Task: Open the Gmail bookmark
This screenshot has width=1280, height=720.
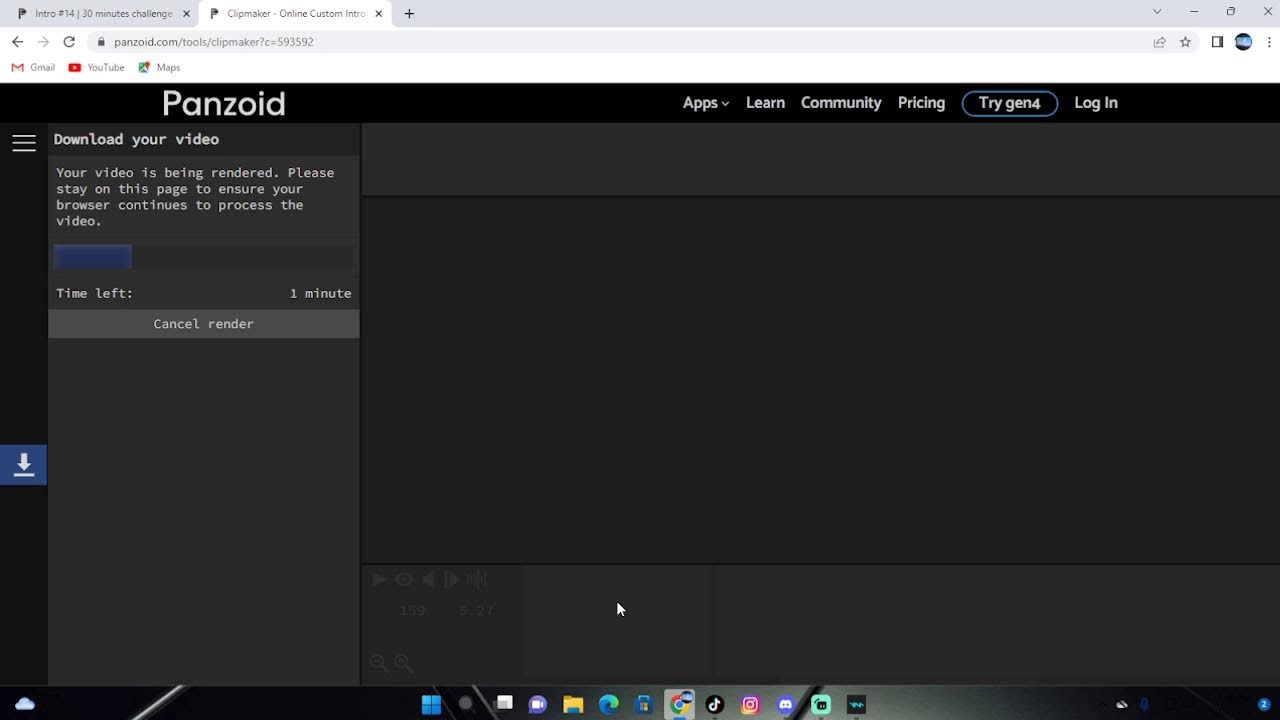Action: click(33, 68)
